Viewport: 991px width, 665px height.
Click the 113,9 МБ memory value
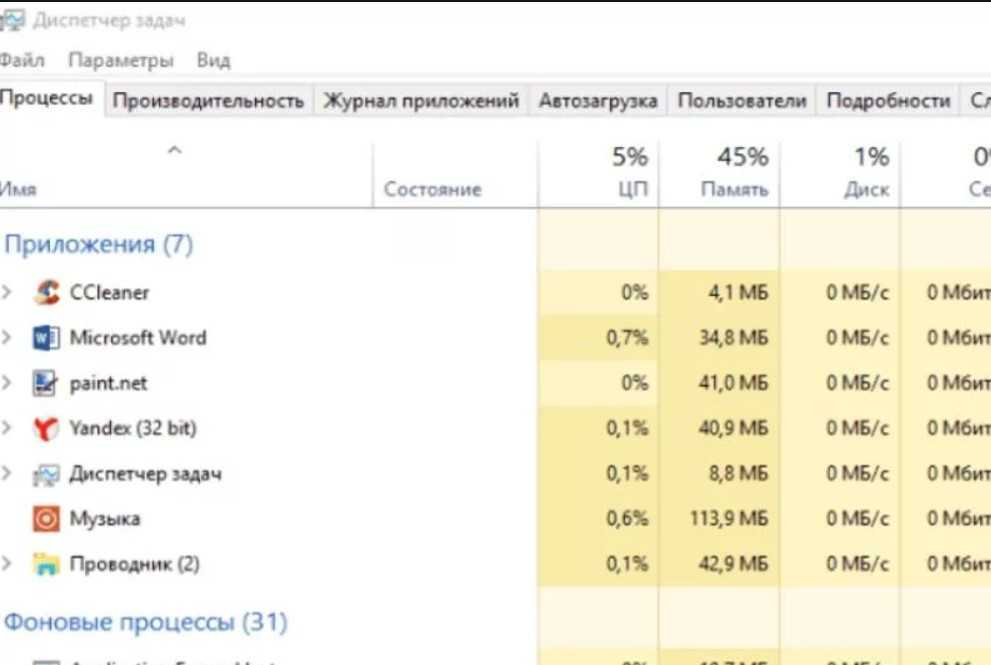[729, 519]
